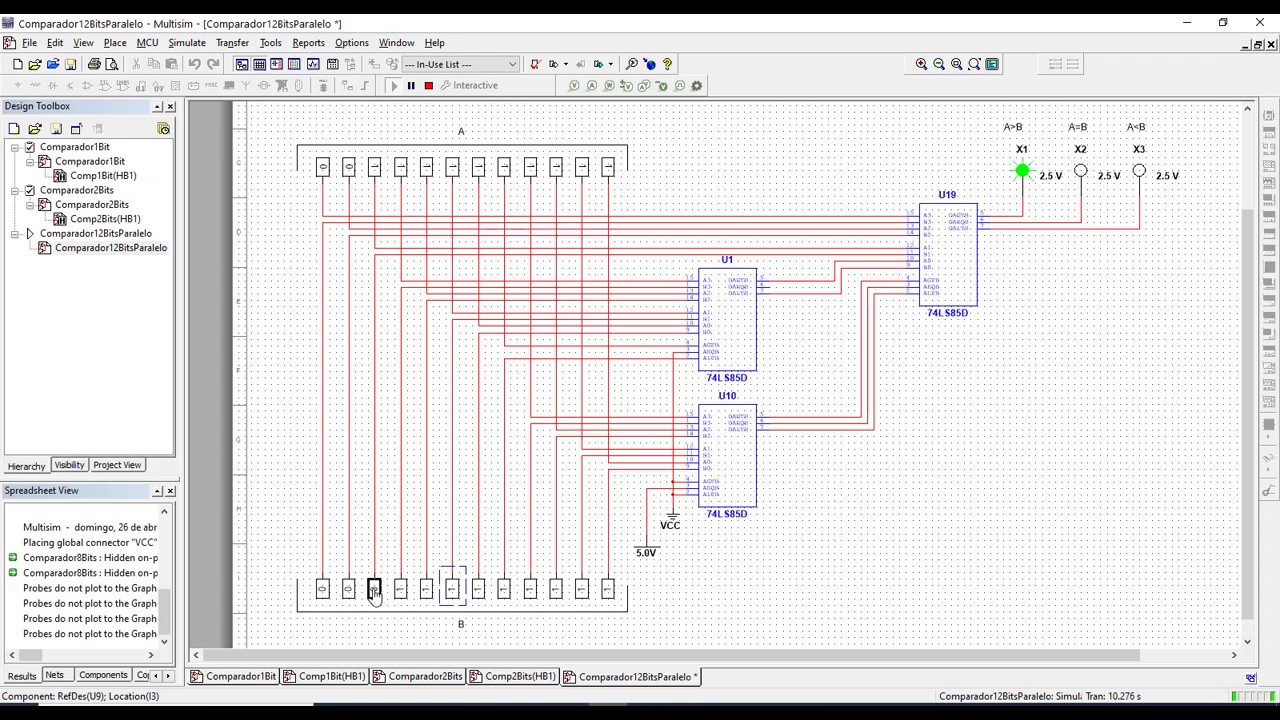This screenshot has height=720, width=1280.
Task: Collapse the Comparador1Bit sheet sub-node
Action: click(x=30, y=161)
